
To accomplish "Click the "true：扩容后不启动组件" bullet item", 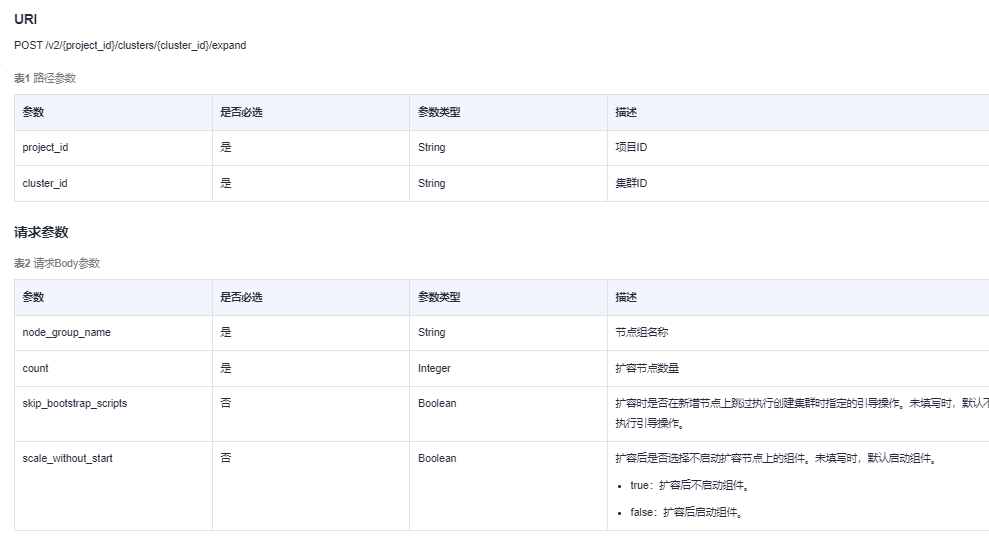I will (690, 485).
